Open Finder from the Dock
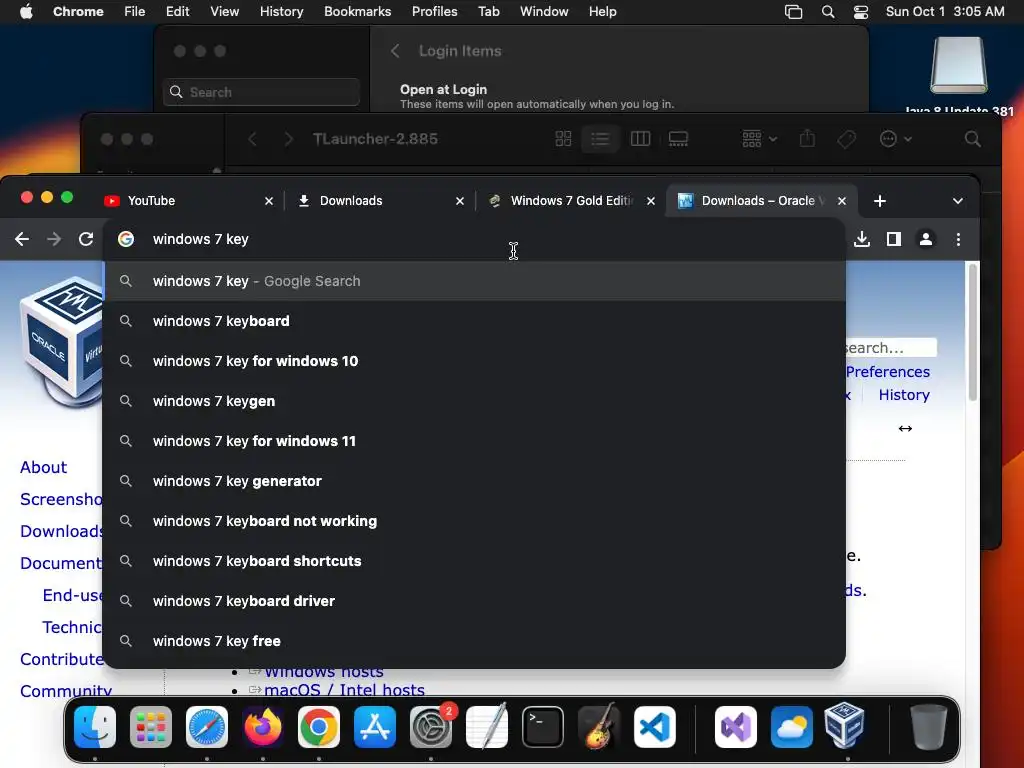The image size is (1024, 768). pos(95,727)
